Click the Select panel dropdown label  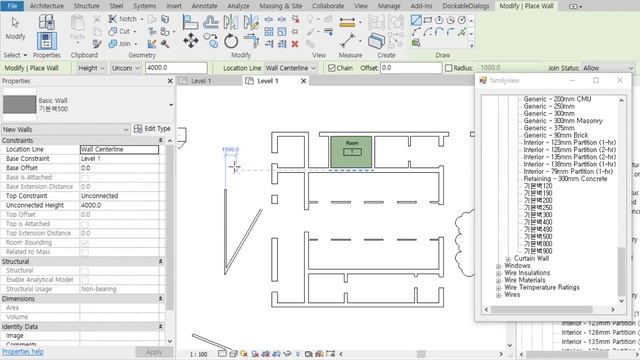click(x=15, y=55)
